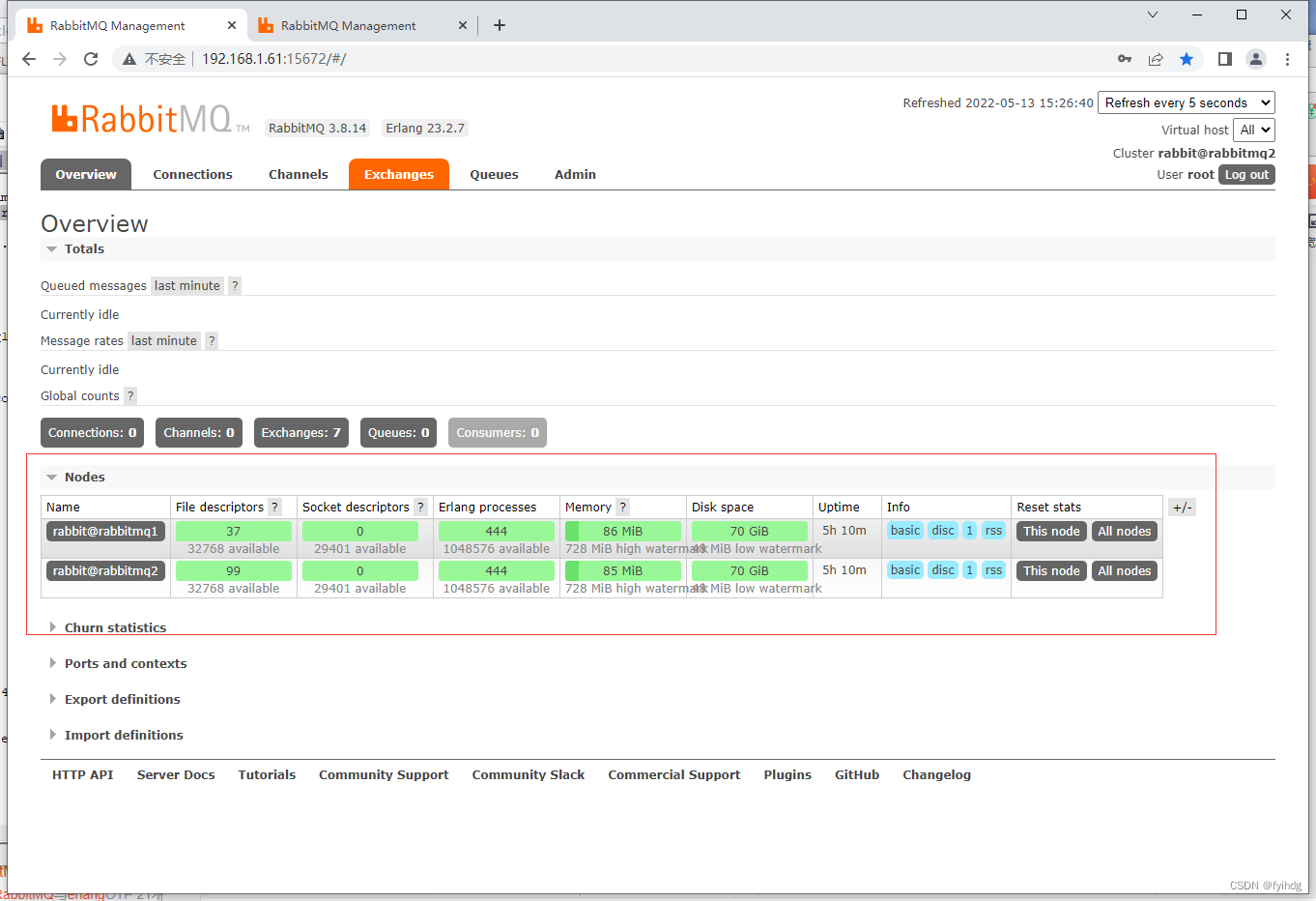The width and height of the screenshot is (1316, 901).
Task: Click the help icon beside Memory column
Action: click(623, 507)
